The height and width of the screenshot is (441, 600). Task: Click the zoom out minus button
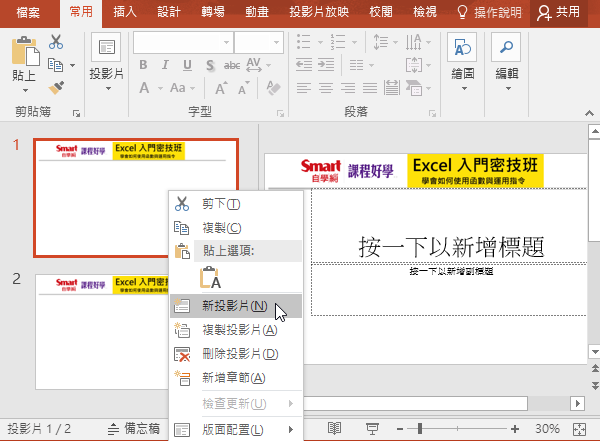tap(400, 429)
